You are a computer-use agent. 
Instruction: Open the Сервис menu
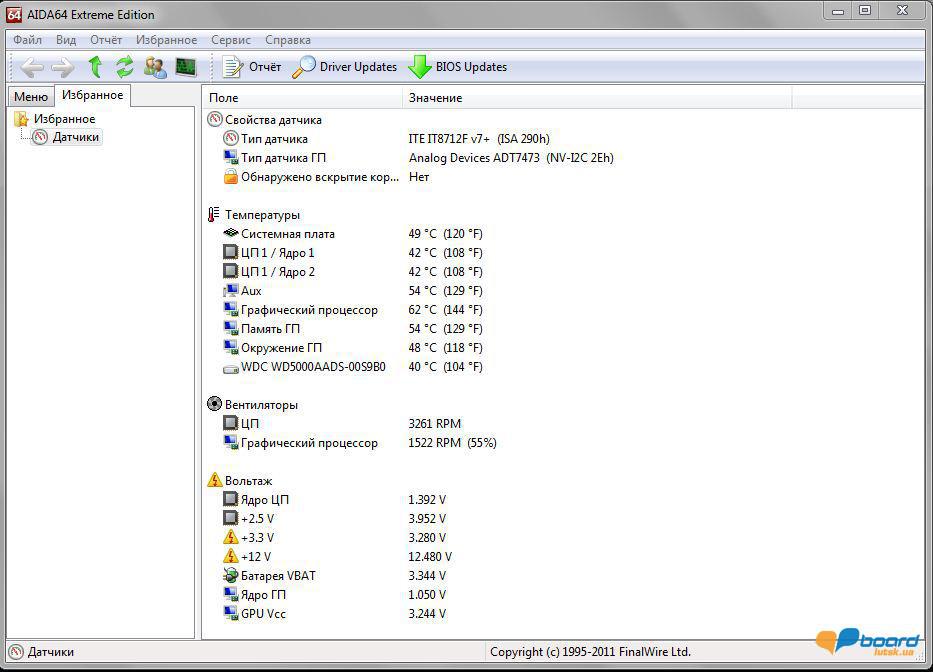click(x=231, y=40)
